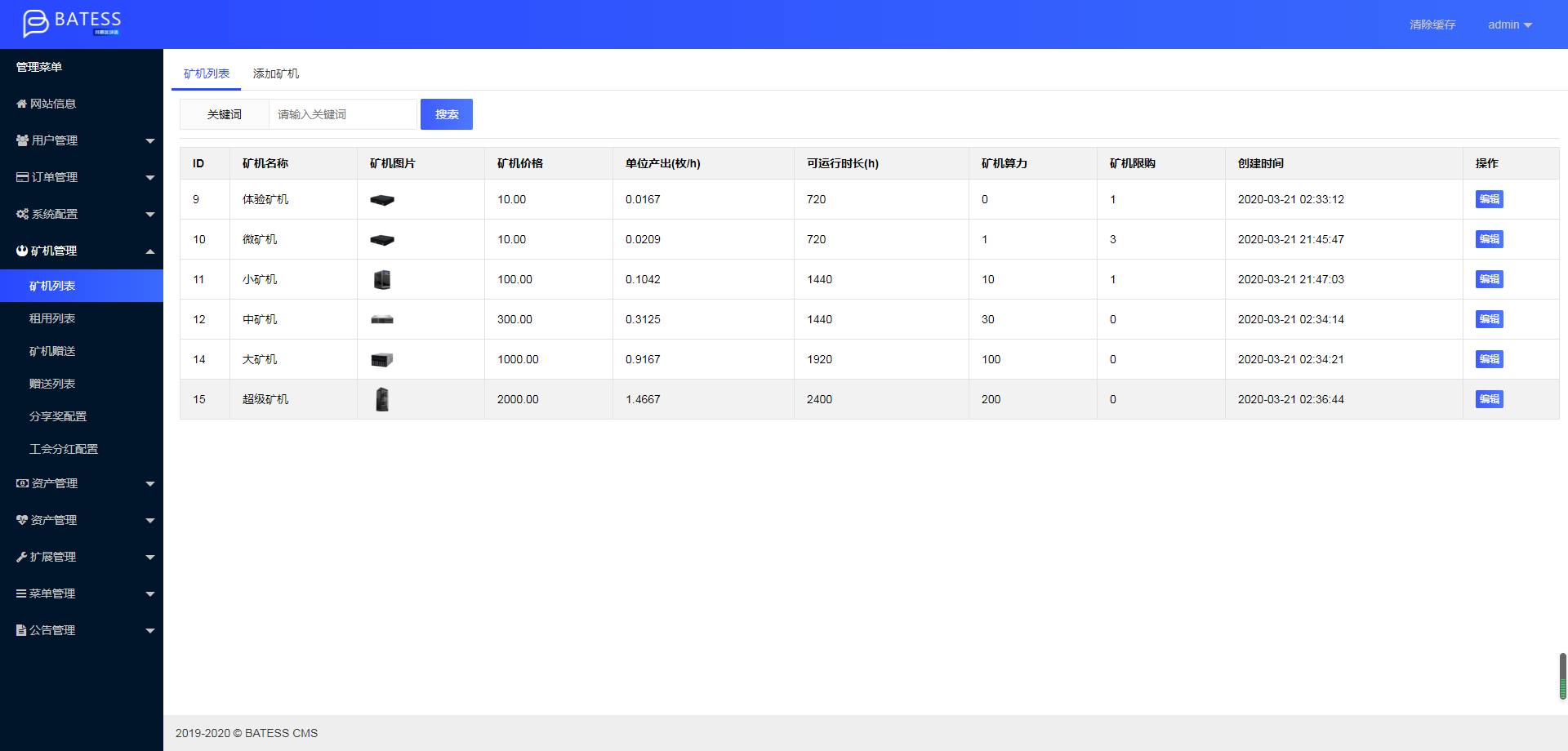
Task: Expand the admin account dropdown
Action: click(1510, 24)
